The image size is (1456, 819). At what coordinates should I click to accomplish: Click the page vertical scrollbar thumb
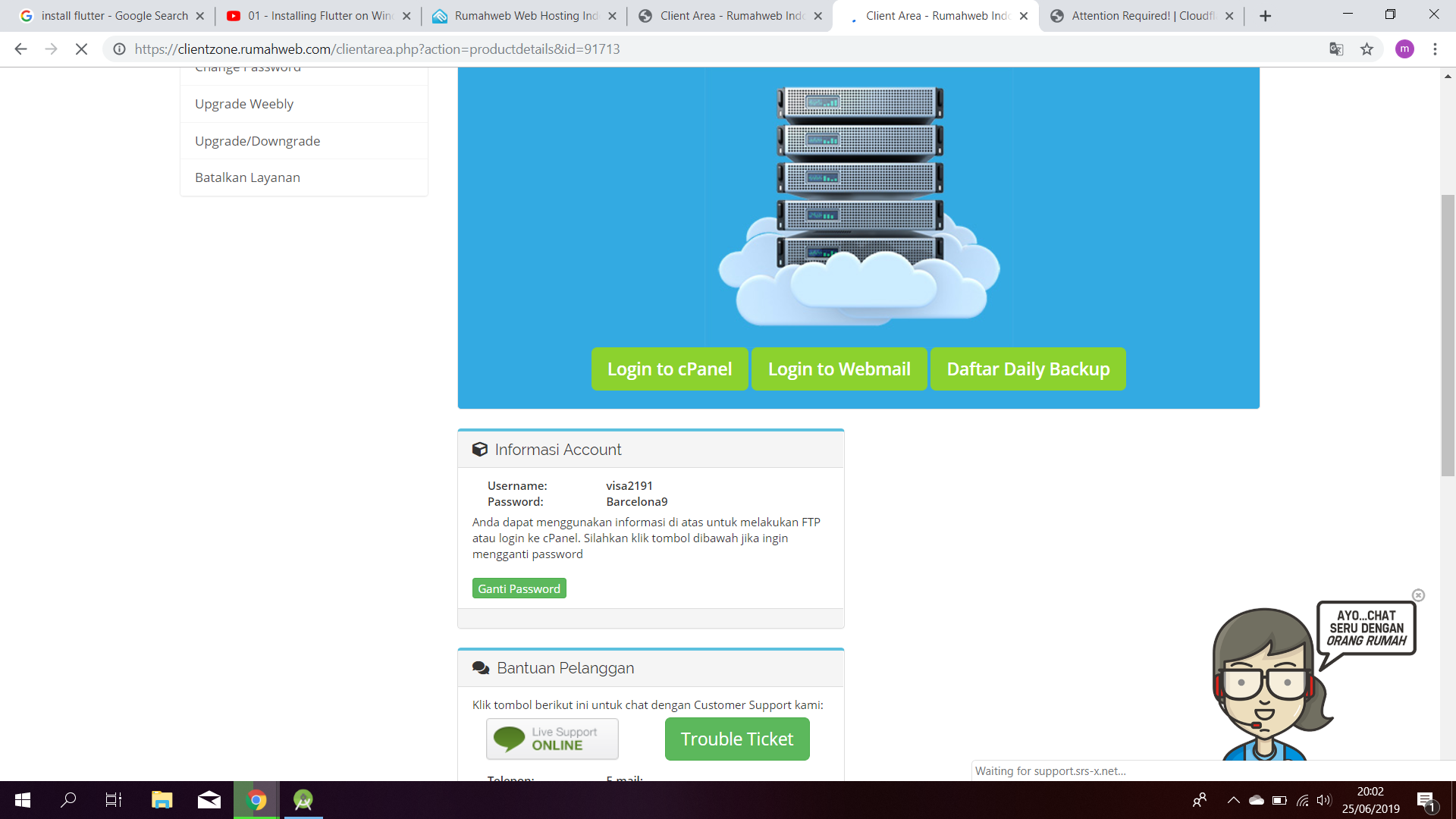pyautogui.click(x=1448, y=336)
